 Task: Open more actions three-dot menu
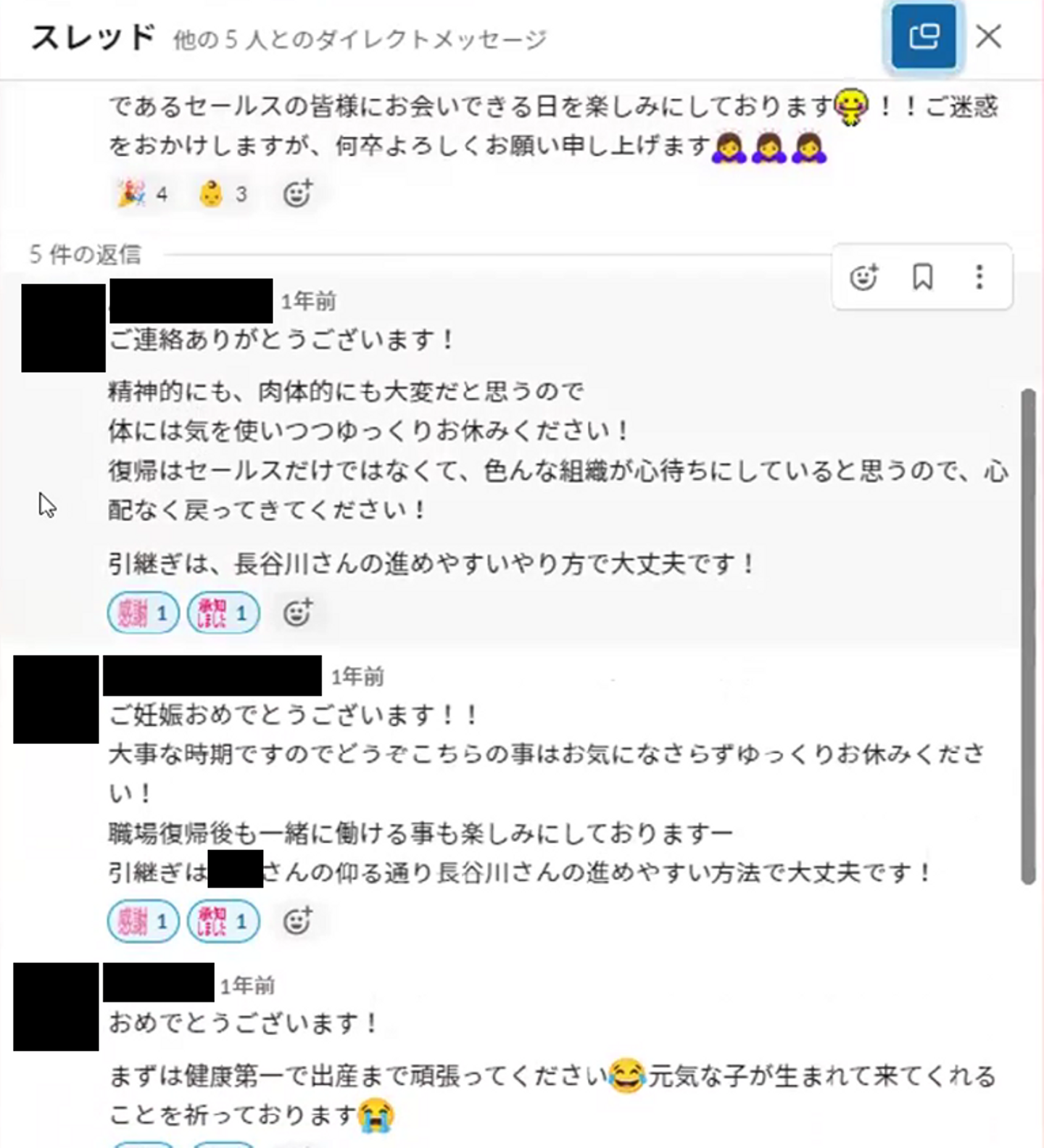point(979,277)
